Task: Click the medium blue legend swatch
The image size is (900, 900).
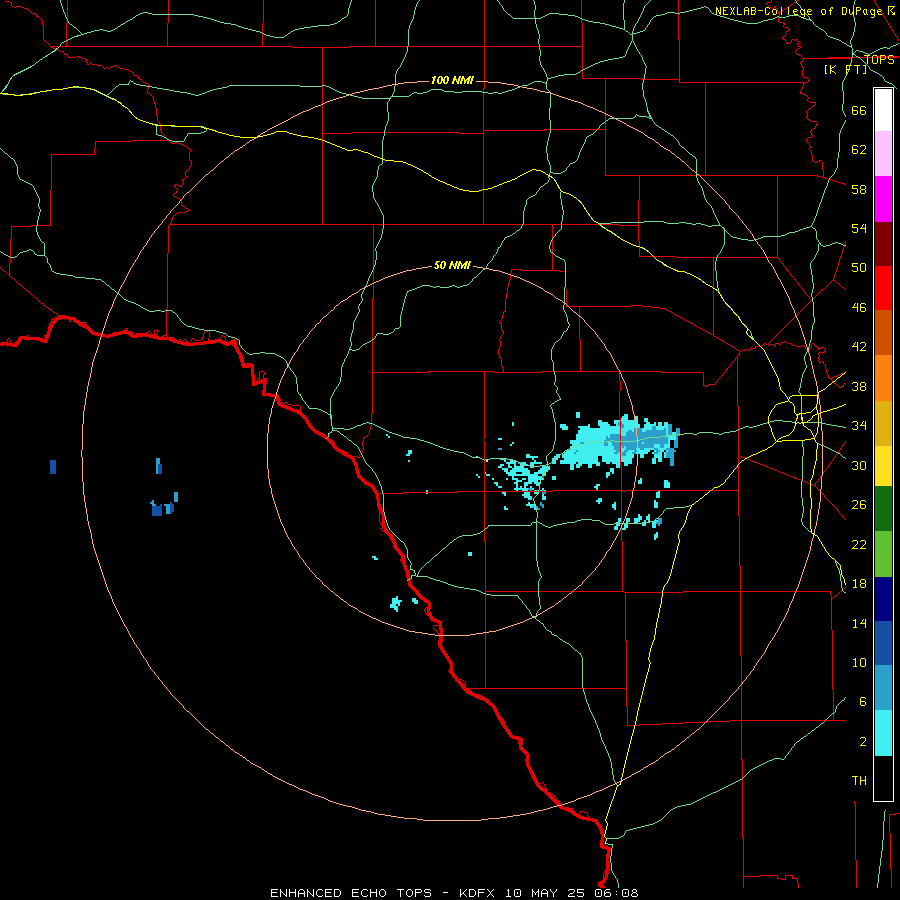Action: [x=883, y=643]
